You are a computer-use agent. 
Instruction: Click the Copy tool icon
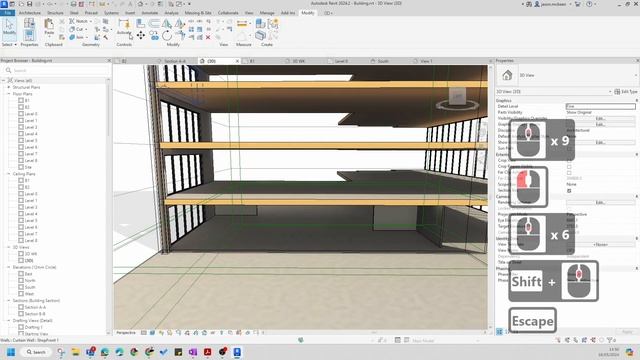pos(154,36)
